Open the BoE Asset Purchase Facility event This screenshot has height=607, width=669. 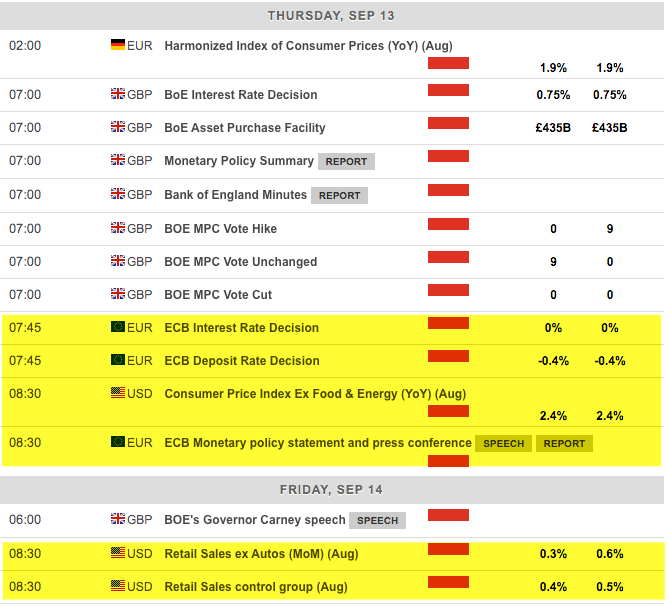[245, 128]
